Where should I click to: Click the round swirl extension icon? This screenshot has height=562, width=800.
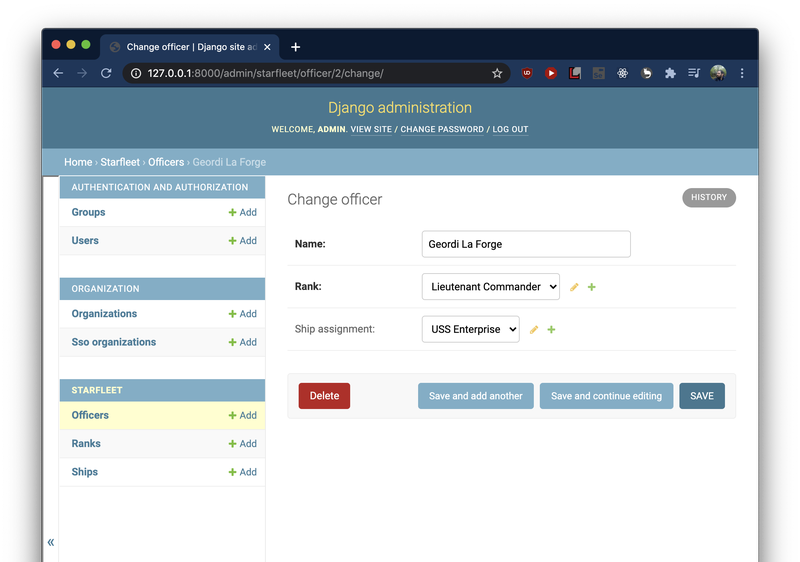[646, 73]
